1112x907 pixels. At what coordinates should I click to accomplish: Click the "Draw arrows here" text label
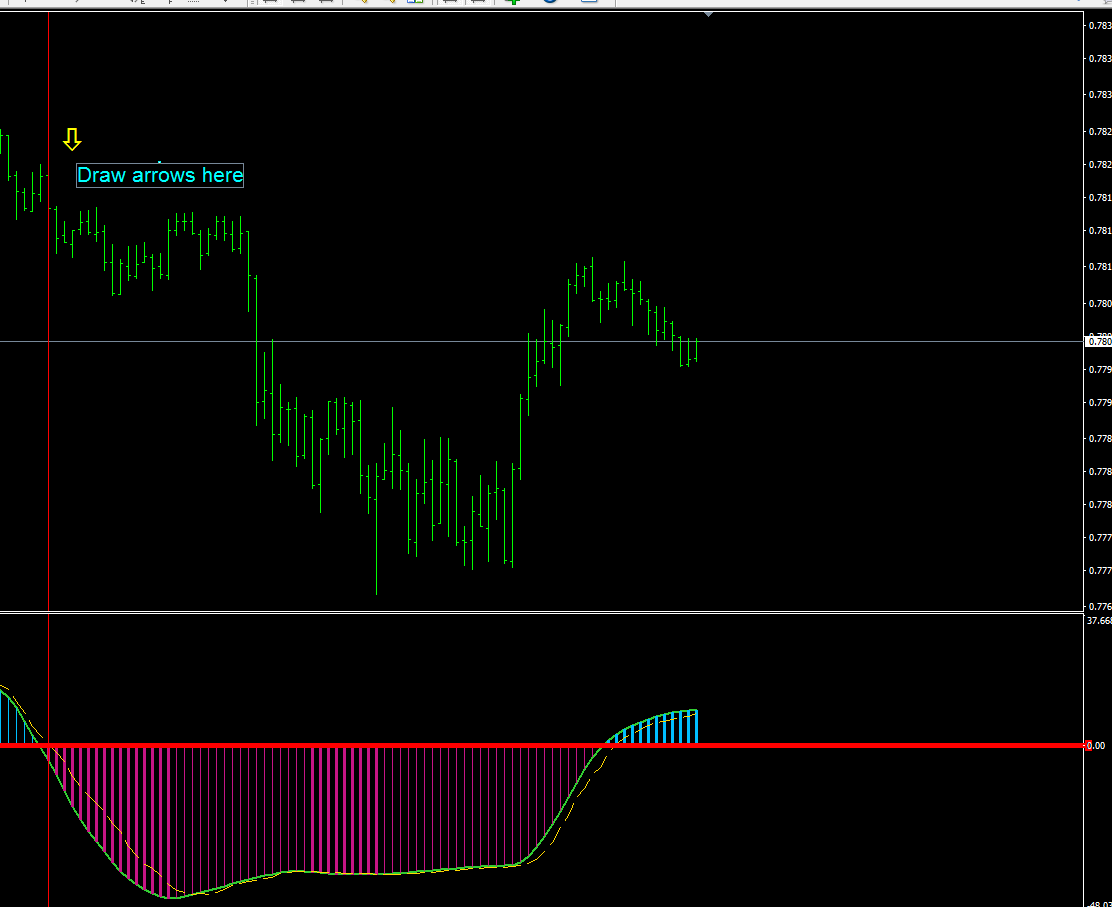coord(160,175)
